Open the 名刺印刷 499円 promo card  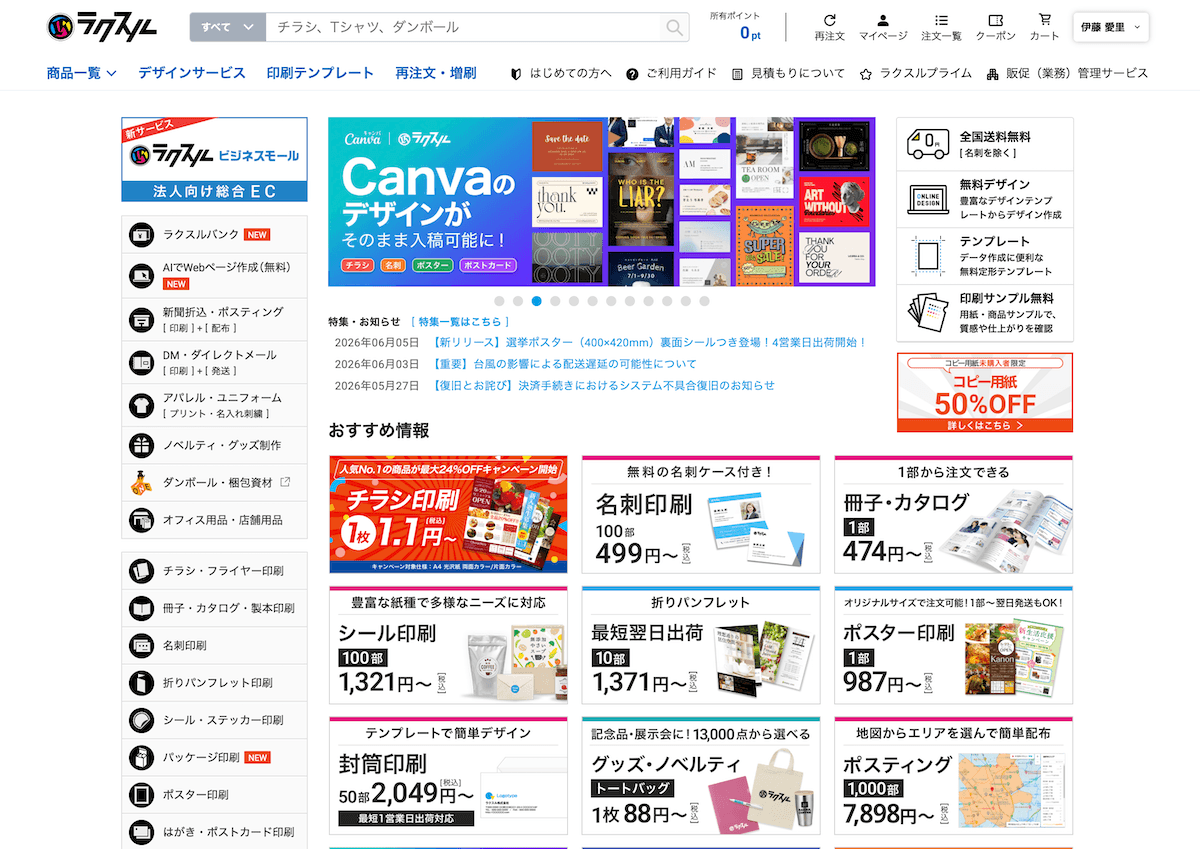[x=701, y=514]
